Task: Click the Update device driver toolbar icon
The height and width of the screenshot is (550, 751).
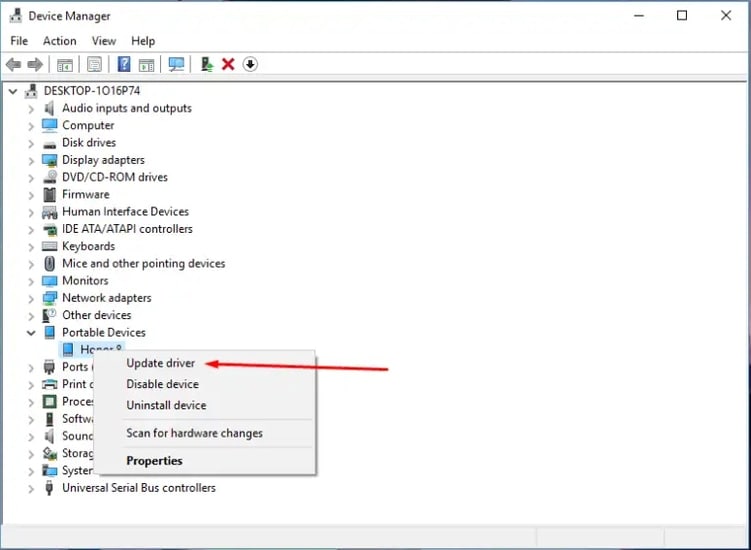Action: [206, 64]
